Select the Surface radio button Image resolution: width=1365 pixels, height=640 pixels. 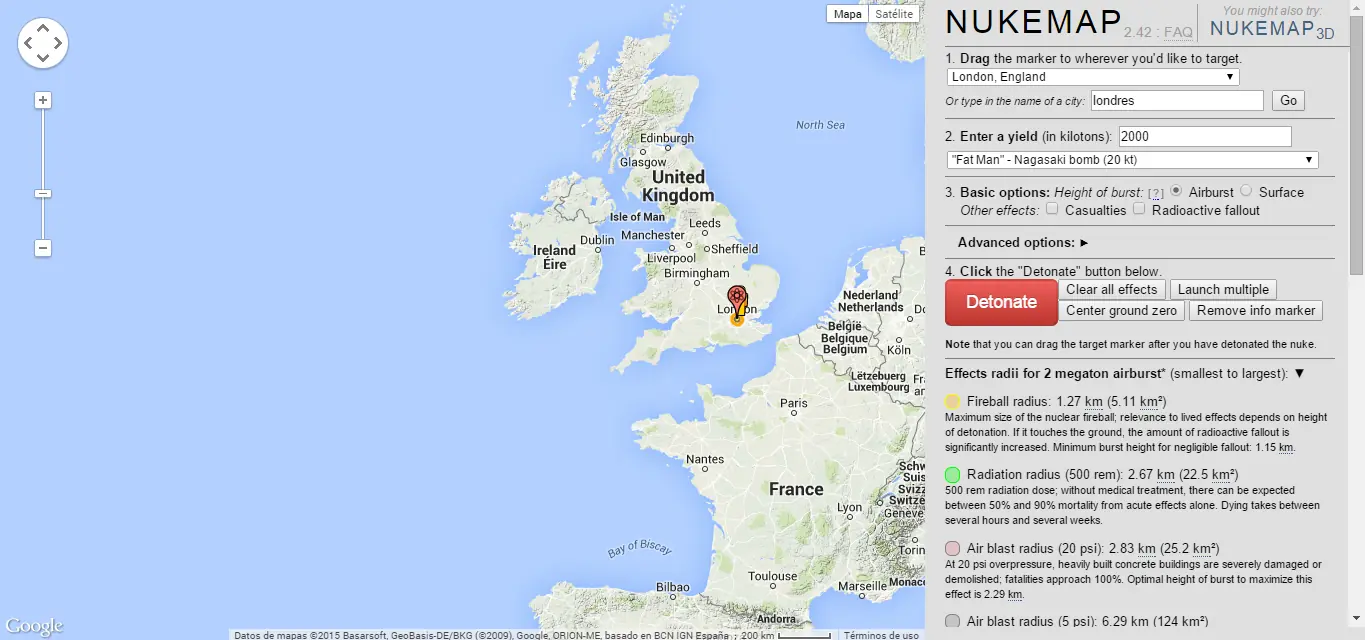pyautogui.click(x=1246, y=191)
